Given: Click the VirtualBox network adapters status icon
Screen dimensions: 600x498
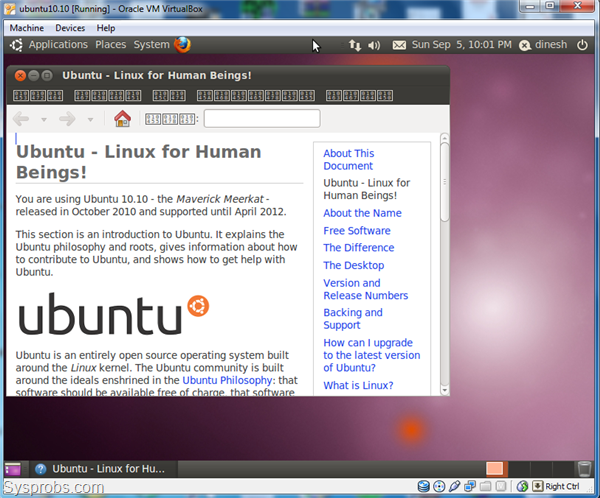Looking at the screenshot, I should click(x=470, y=486).
